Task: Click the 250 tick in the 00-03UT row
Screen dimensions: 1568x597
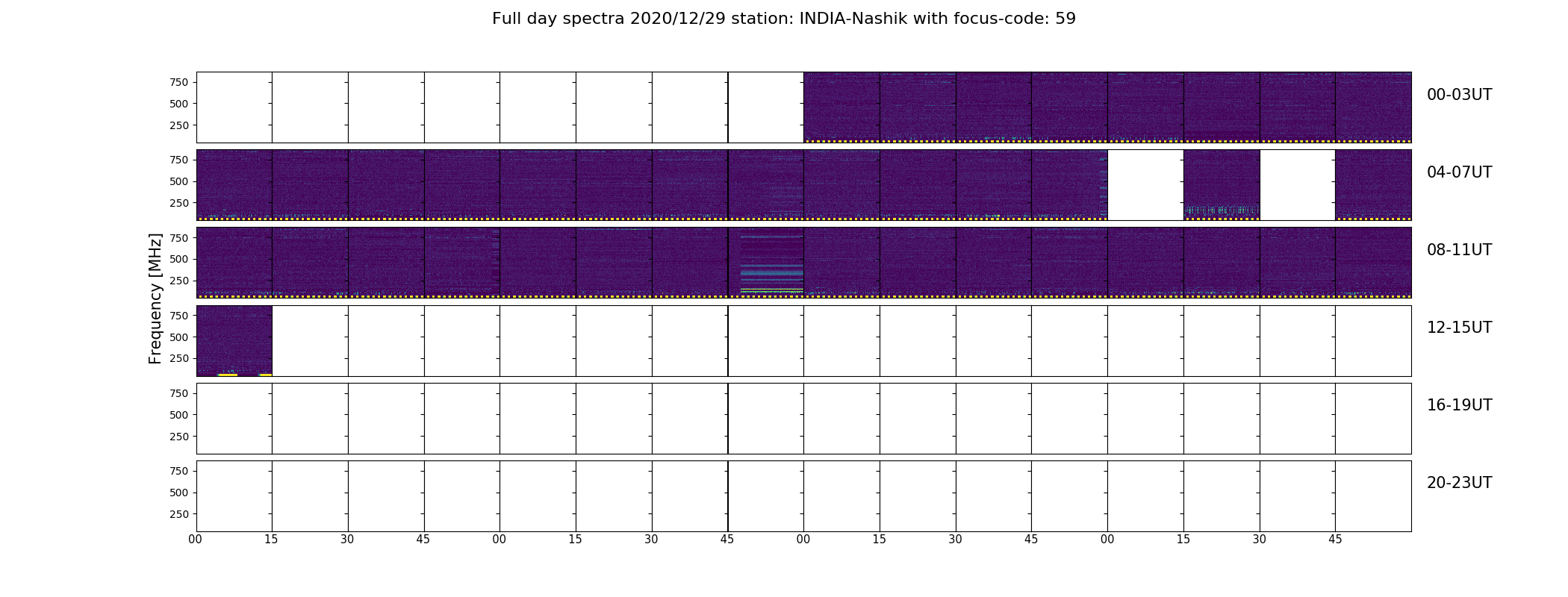Action: (x=178, y=125)
